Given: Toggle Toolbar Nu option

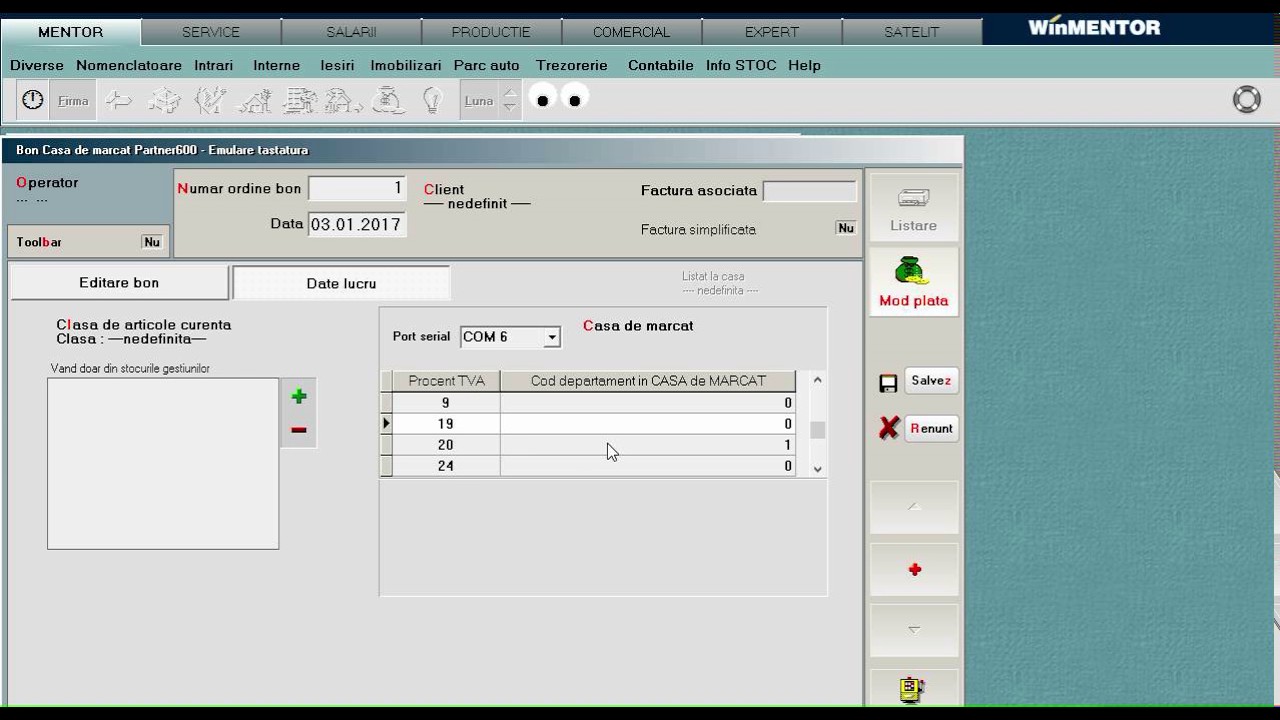Looking at the screenshot, I should [x=151, y=242].
